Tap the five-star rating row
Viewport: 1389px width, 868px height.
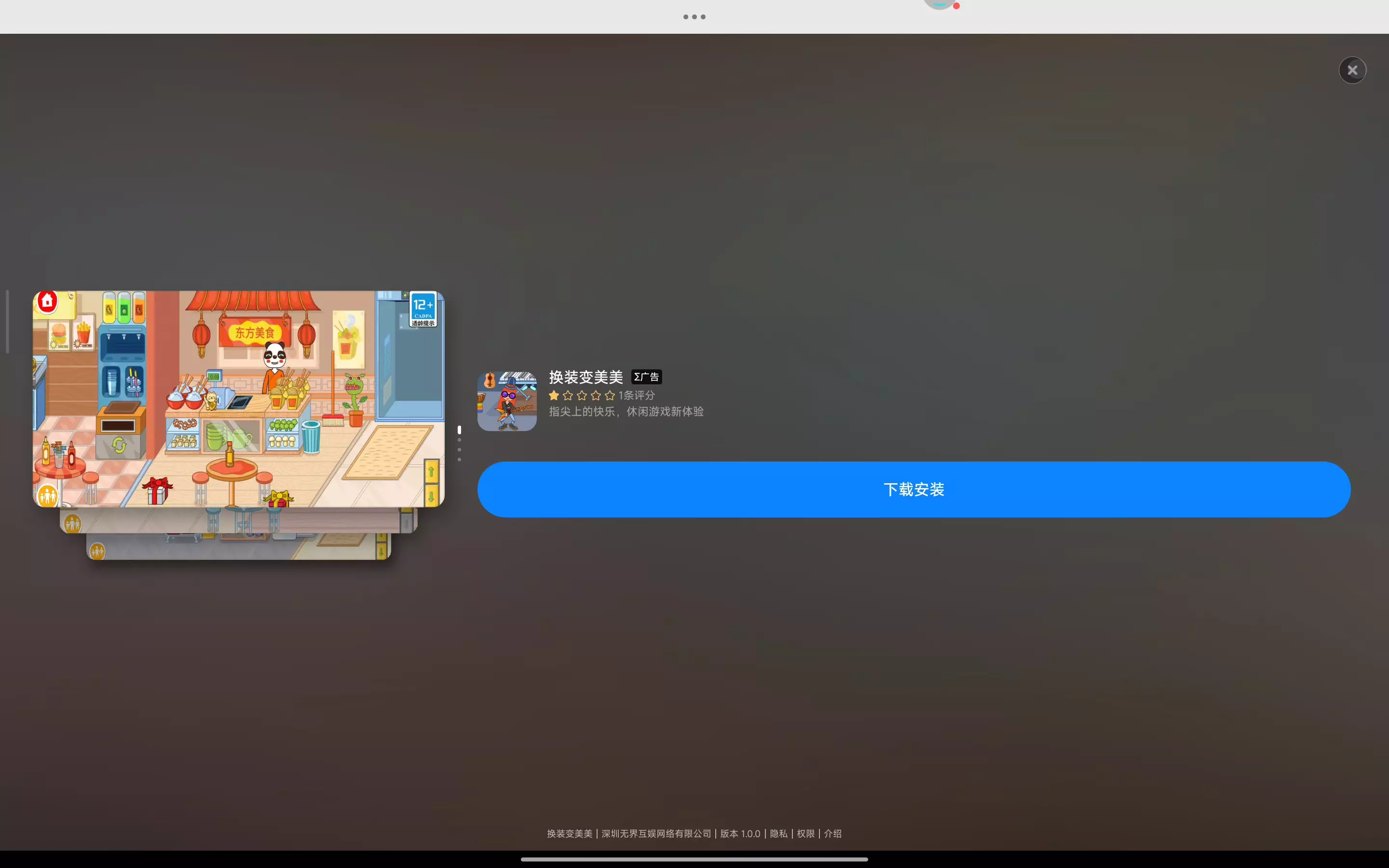(582, 395)
